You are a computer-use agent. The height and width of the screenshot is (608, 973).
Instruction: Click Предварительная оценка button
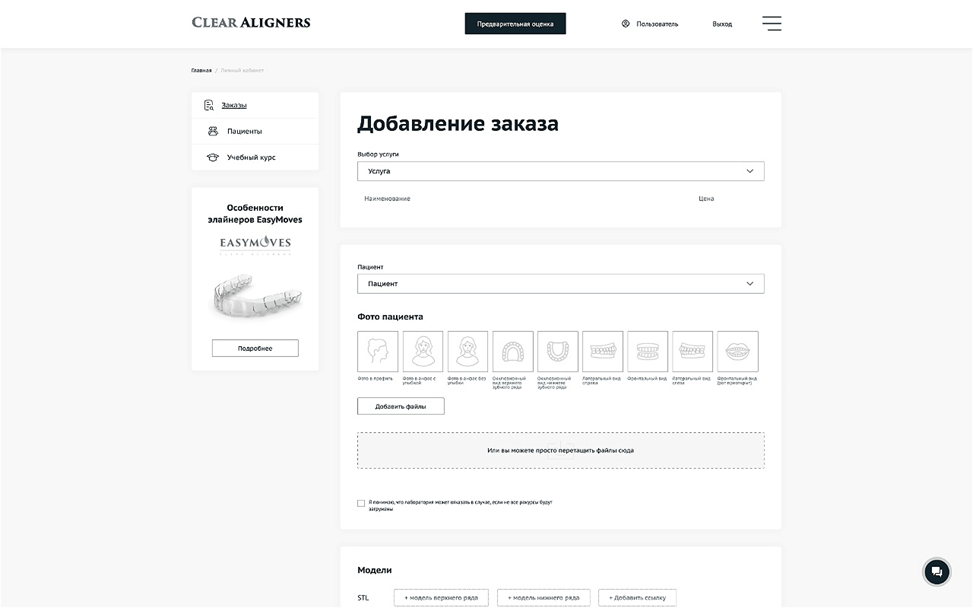(x=515, y=24)
